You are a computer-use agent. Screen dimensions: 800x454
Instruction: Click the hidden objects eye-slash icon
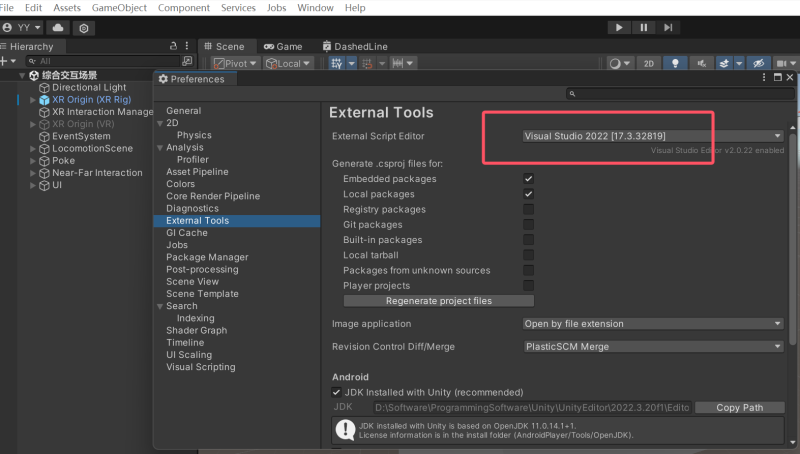[x=758, y=63]
